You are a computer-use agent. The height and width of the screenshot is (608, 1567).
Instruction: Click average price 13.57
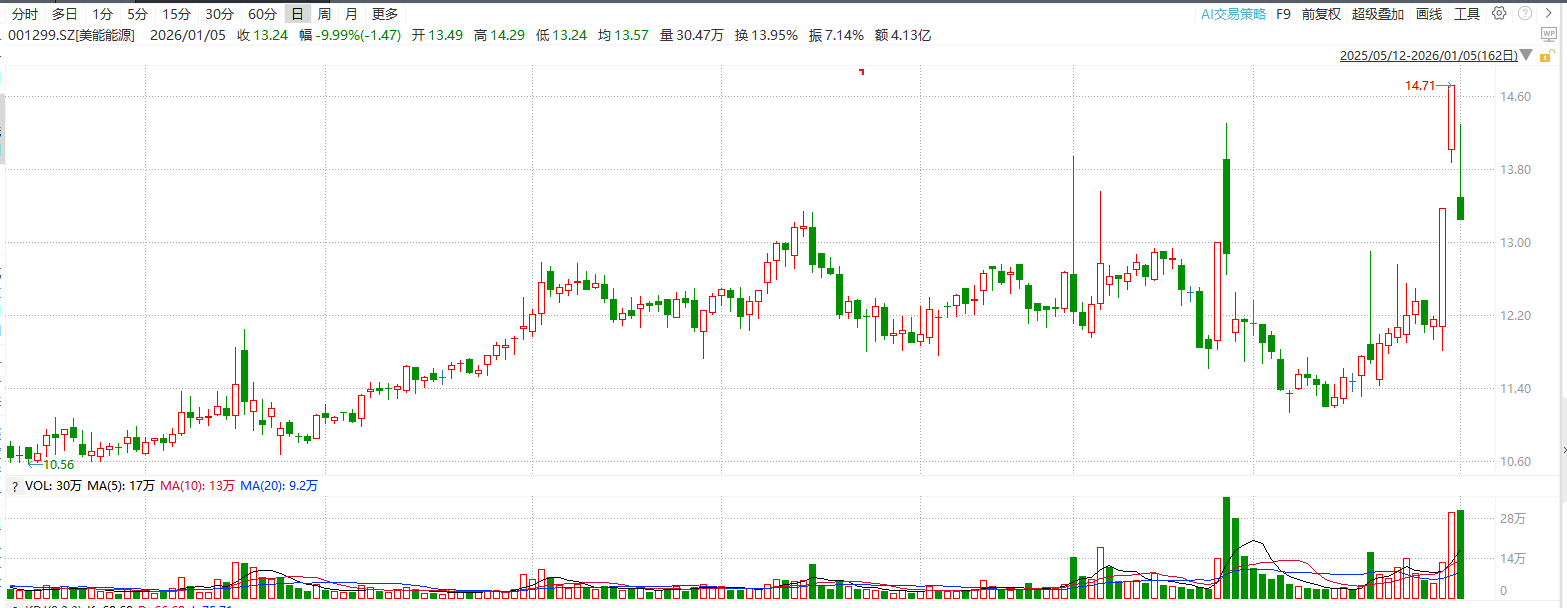[x=629, y=35]
